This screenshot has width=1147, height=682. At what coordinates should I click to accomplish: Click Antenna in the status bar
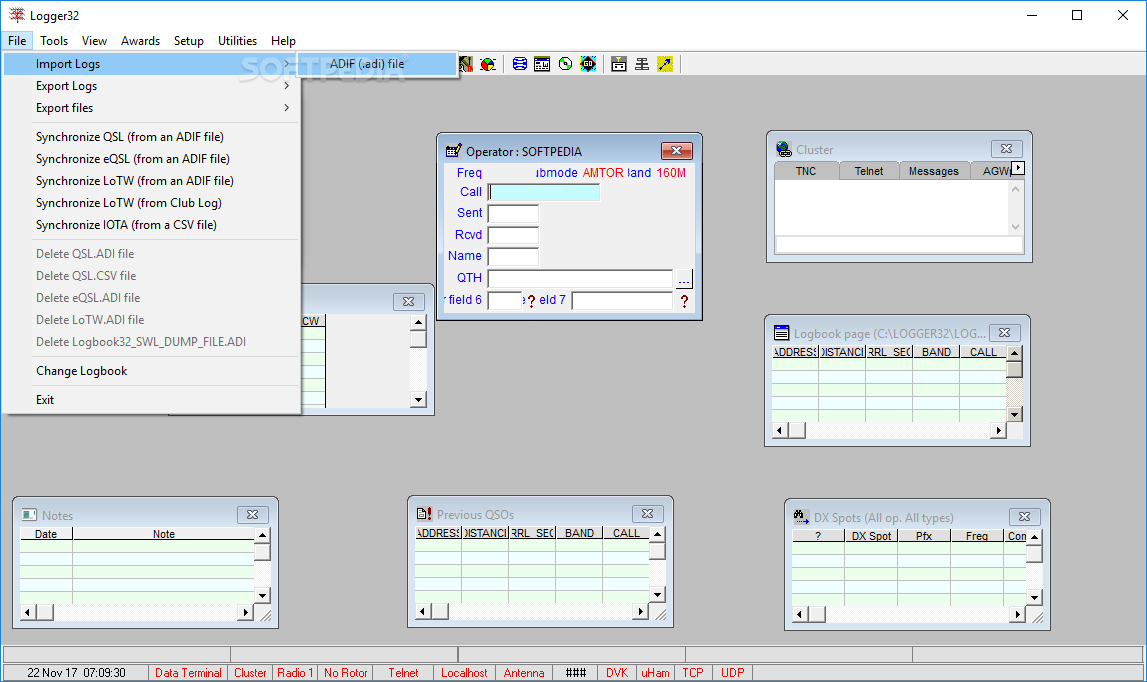524,672
